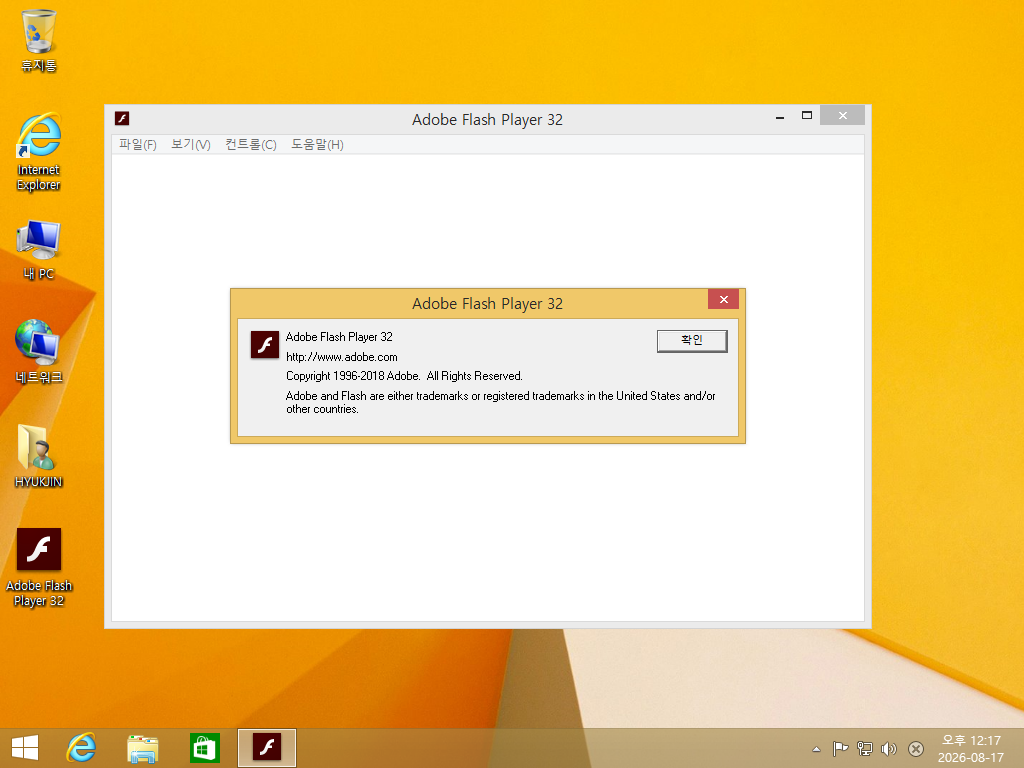Select the 휴지통 recycle bin desktop icon
The width and height of the screenshot is (1024, 768).
pyautogui.click(x=39, y=40)
